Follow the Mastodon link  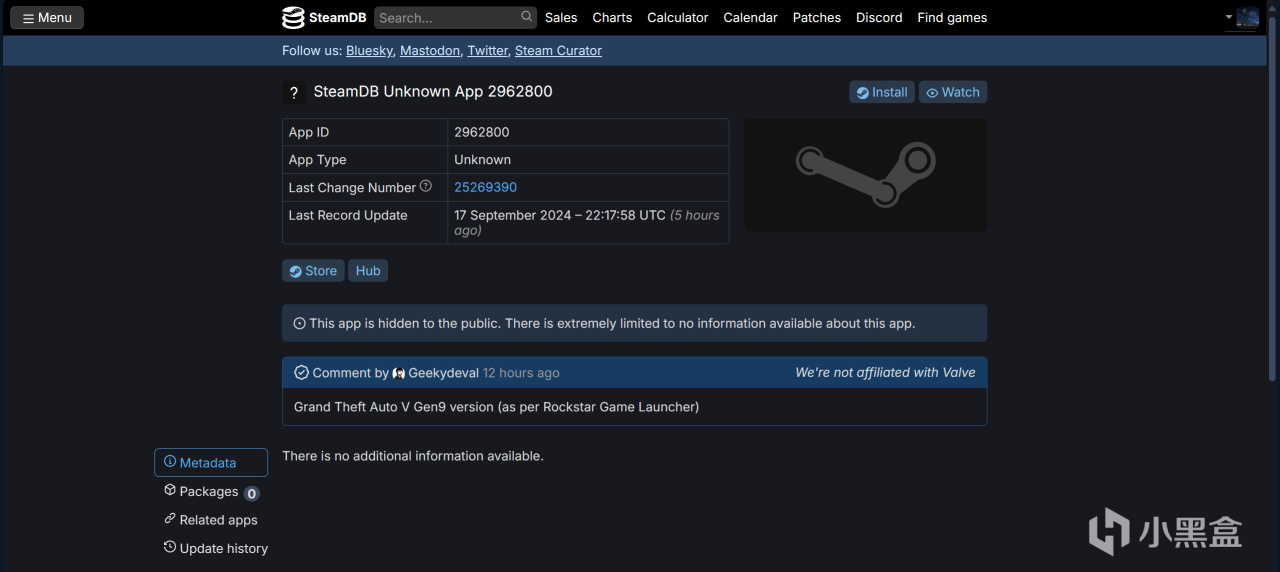pyautogui.click(x=430, y=50)
